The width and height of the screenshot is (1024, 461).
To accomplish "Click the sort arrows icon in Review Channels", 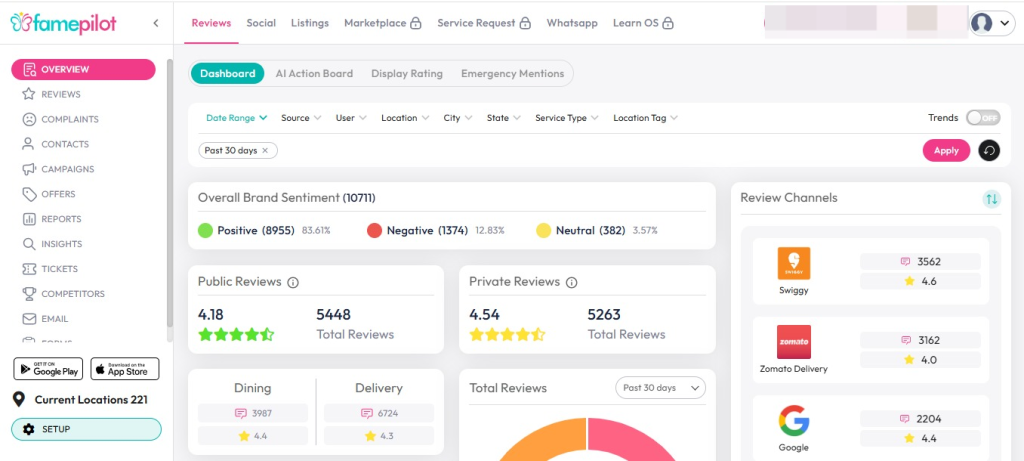I will 991,199.
